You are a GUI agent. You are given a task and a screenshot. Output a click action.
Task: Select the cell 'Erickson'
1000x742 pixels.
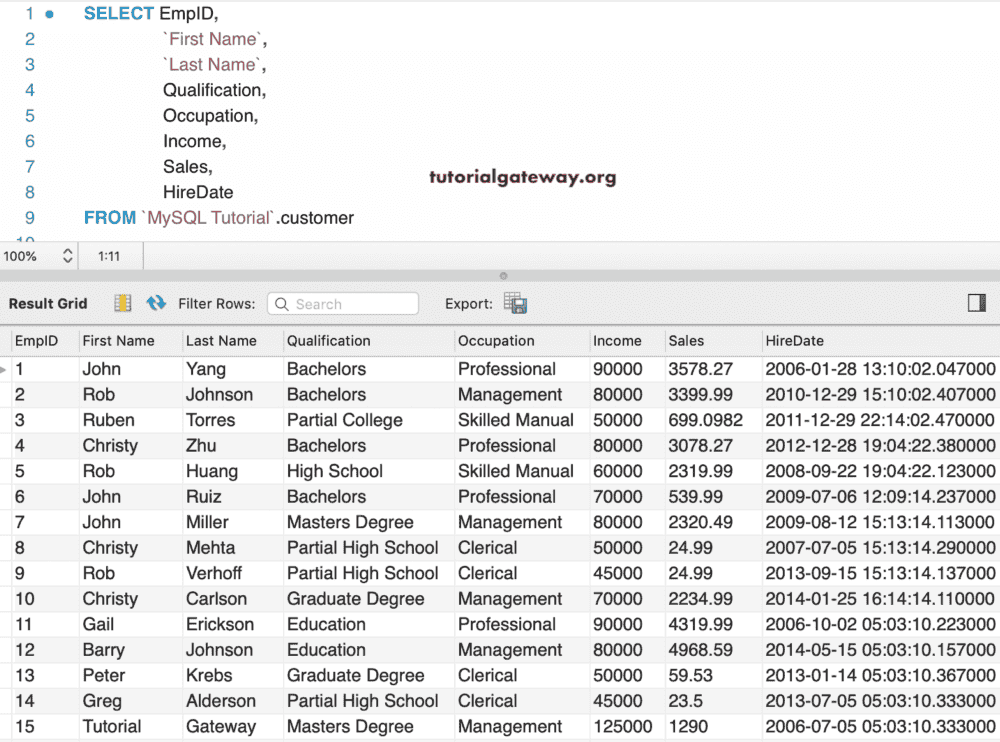pyautogui.click(x=220, y=624)
